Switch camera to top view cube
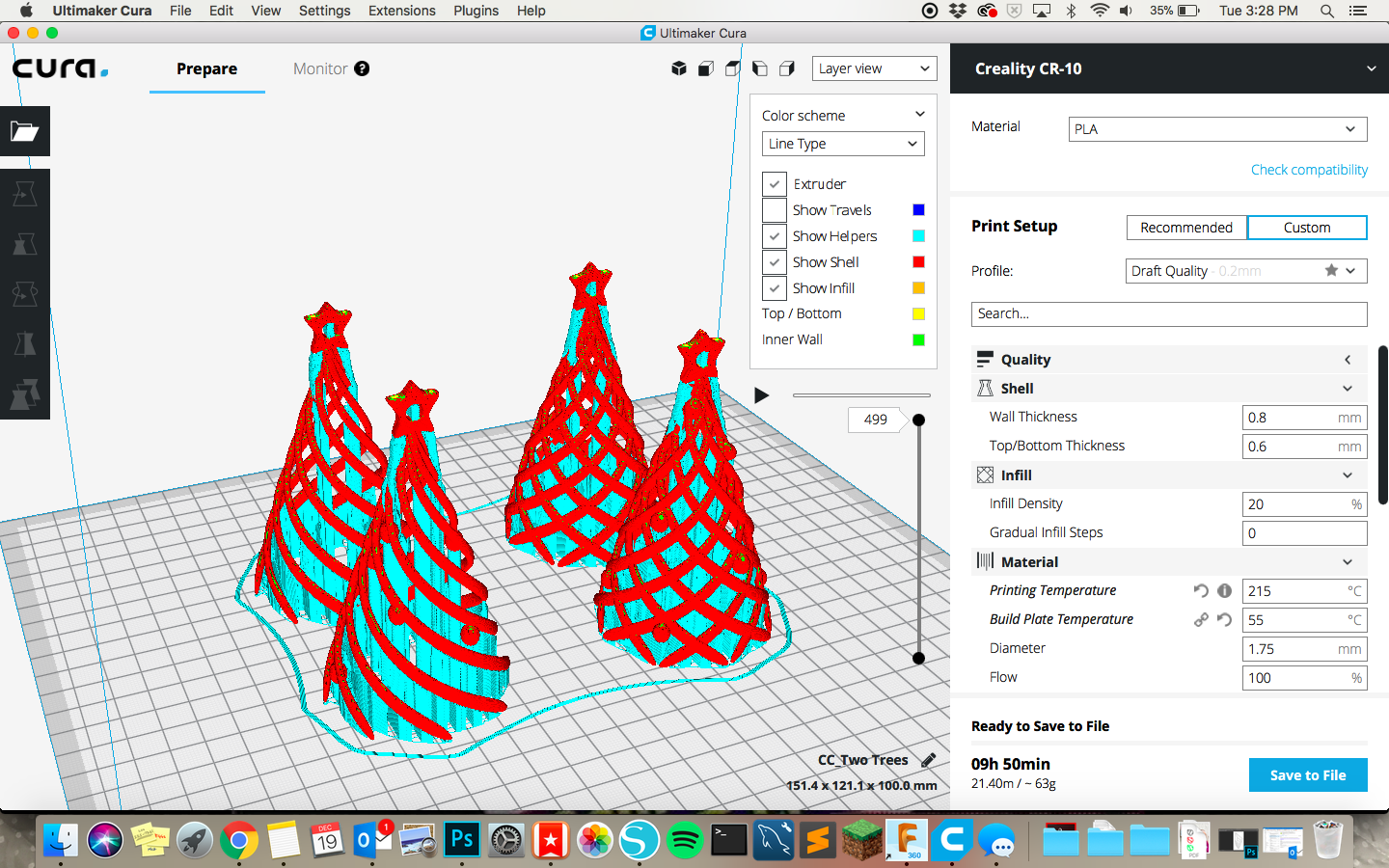 tap(733, 68)
